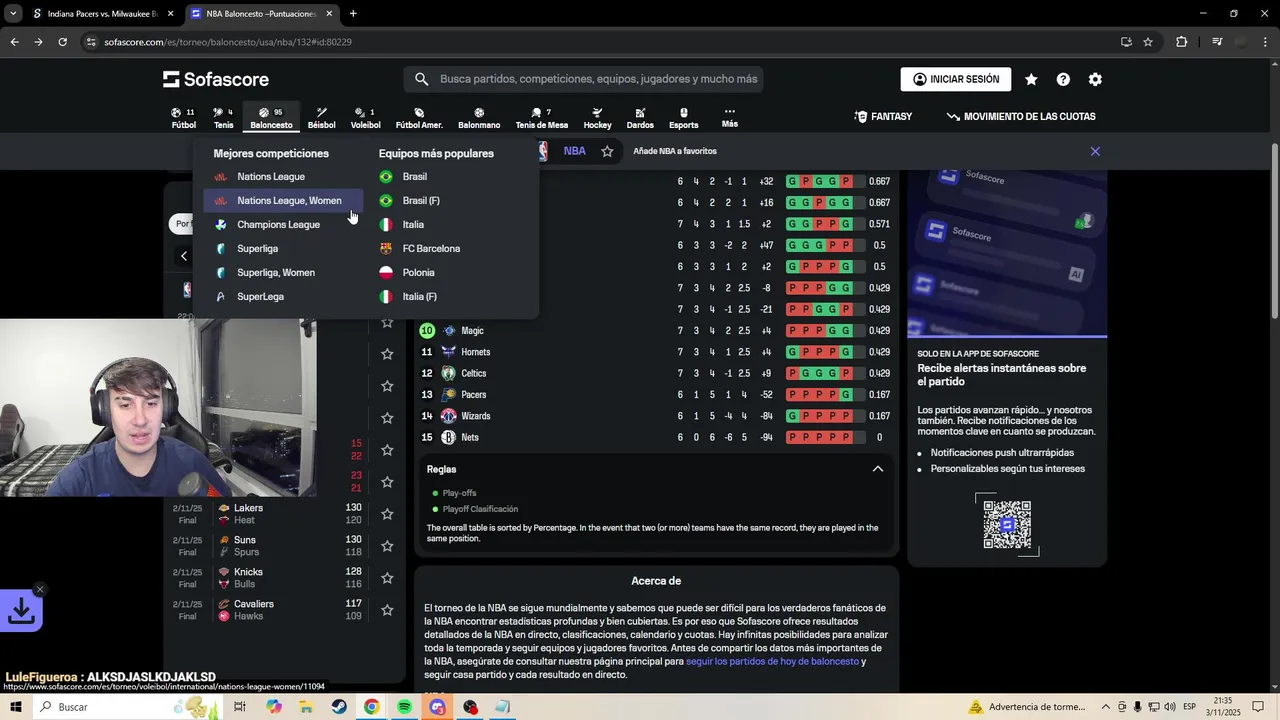Click the INICIAR SESIÓN button
The width and height of the screenshot is (1280, 720).
956,79
